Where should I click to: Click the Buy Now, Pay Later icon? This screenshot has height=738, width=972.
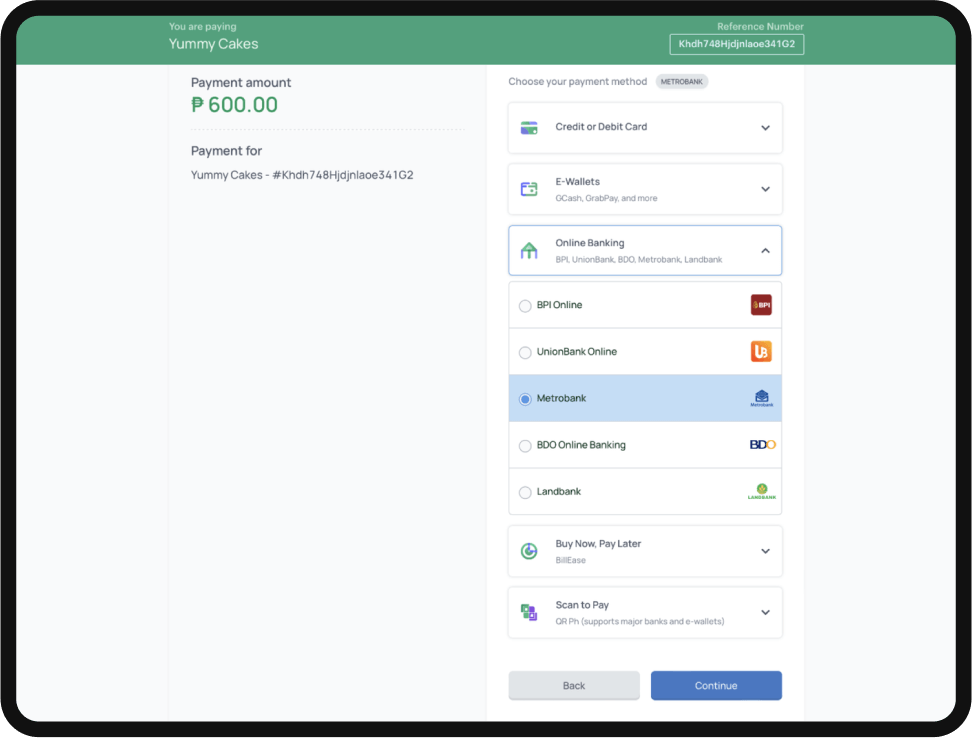point(529,551)
